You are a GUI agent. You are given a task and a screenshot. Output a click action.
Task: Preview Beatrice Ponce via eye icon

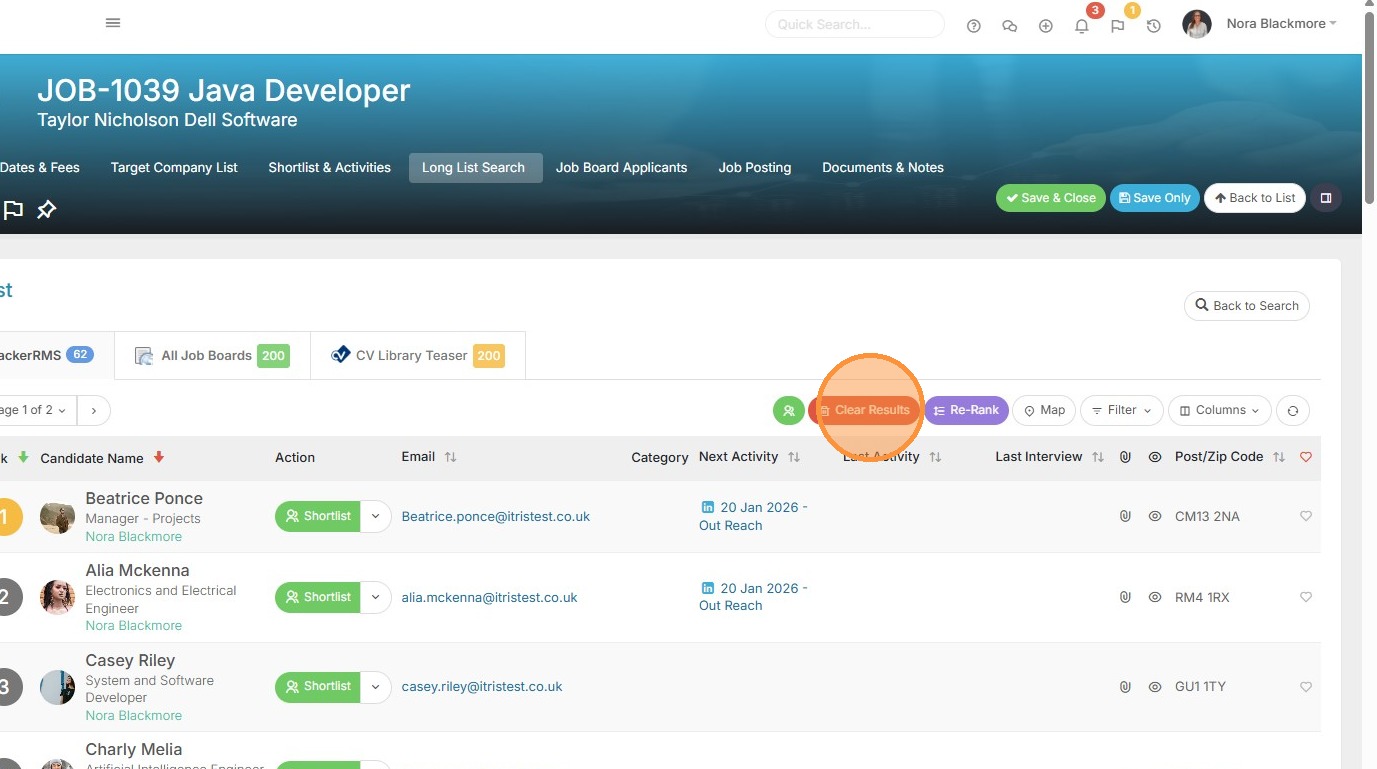[x=1155, y=516]
